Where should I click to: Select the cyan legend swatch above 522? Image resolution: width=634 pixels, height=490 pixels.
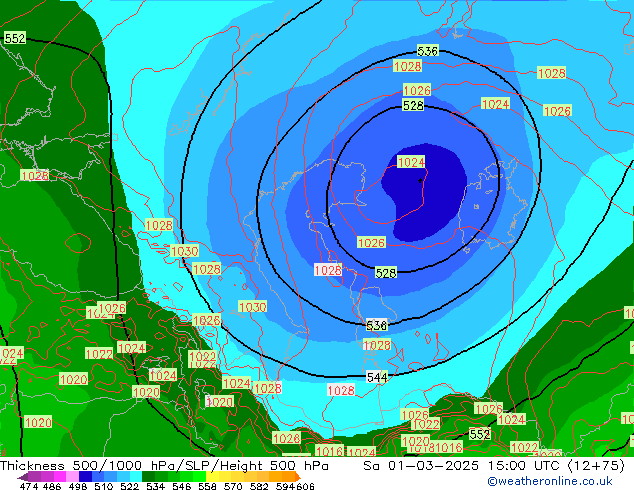136,477
